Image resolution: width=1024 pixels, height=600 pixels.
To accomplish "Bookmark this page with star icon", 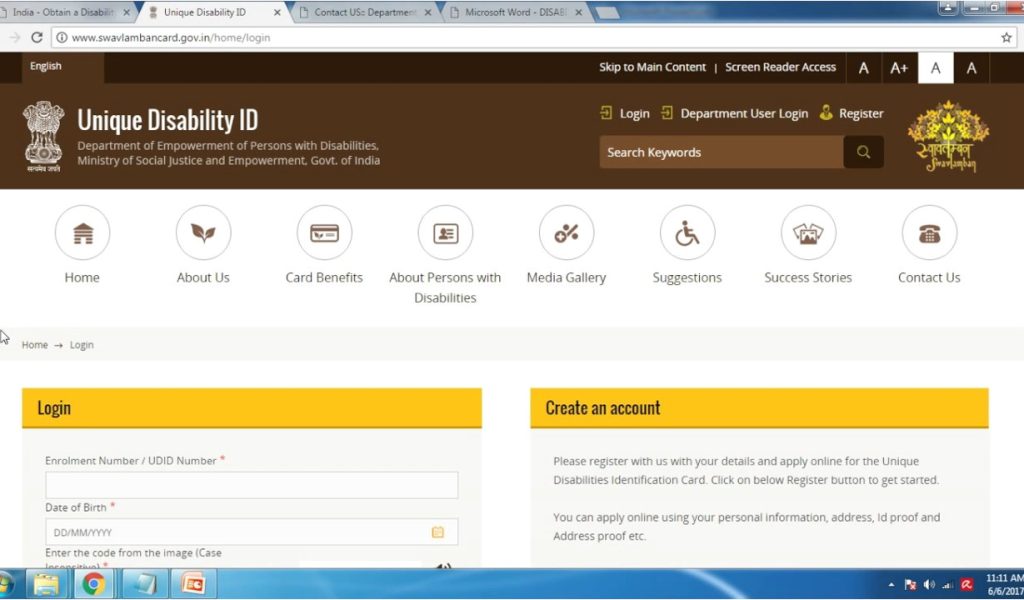I will [1006, 37].
